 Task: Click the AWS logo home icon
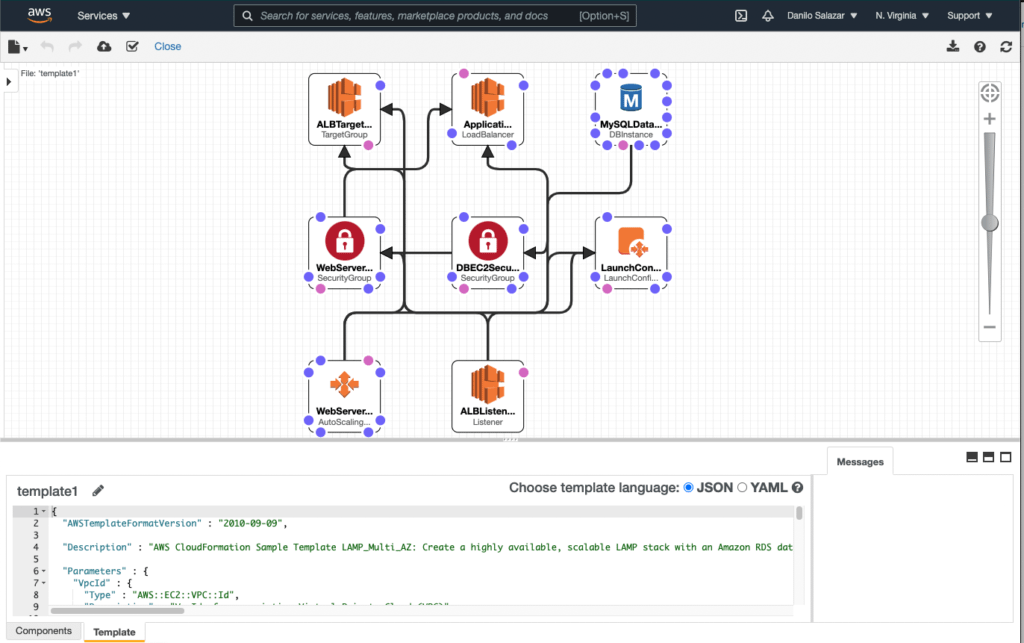40,16
